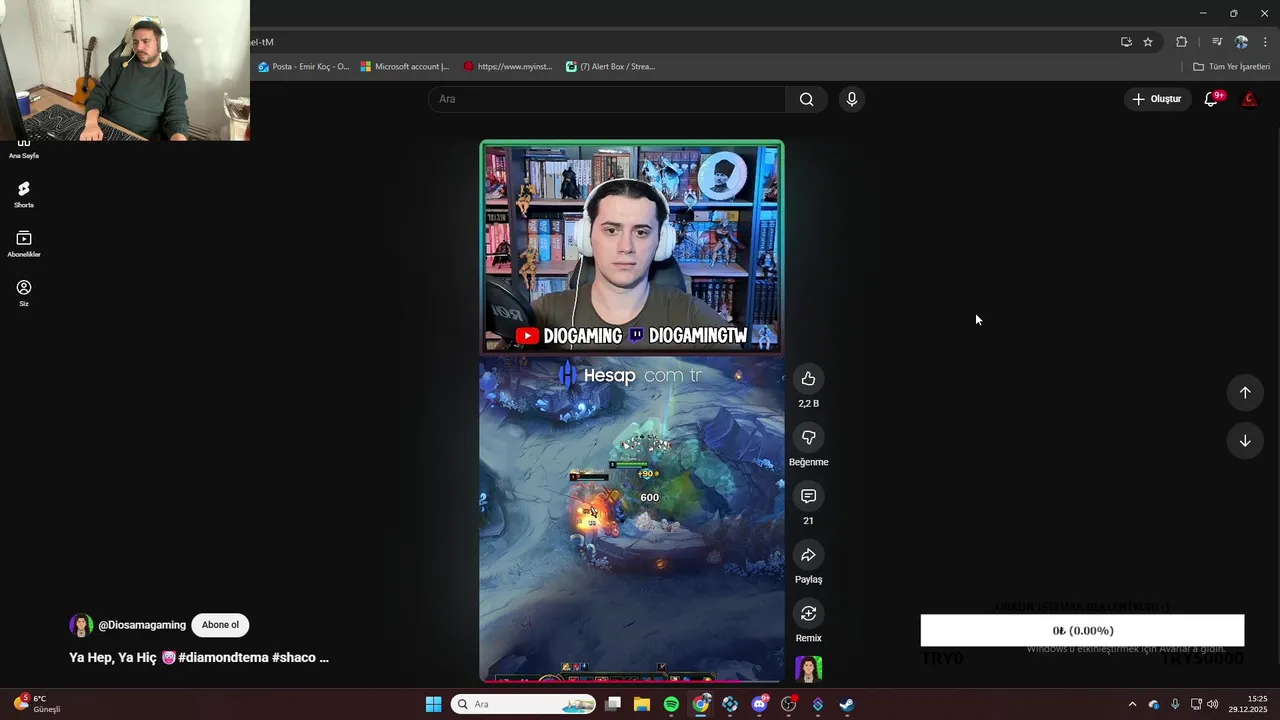Open the YouTube account avatar menu

1249,99
